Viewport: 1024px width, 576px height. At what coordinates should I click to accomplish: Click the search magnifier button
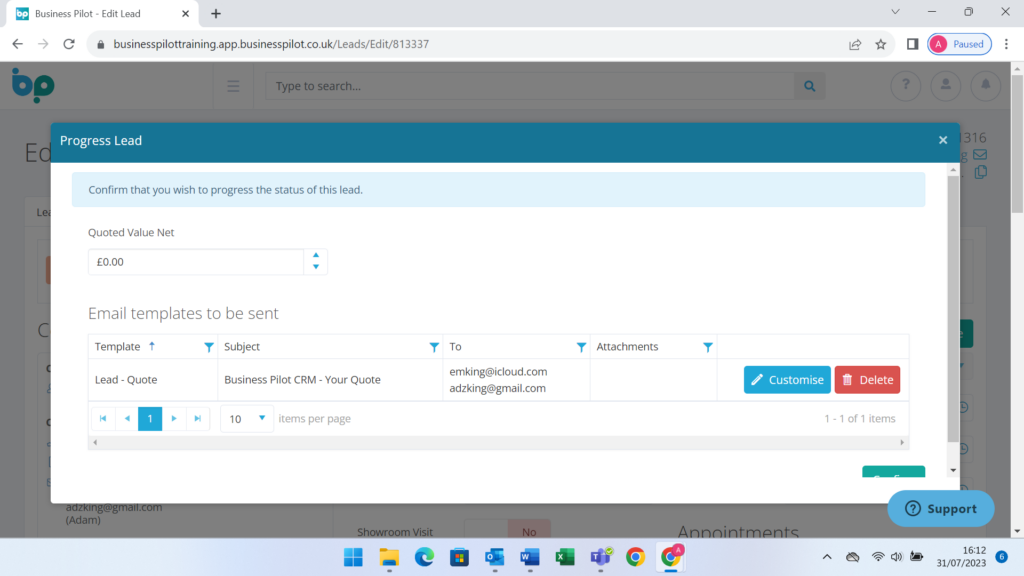(810, 86)
